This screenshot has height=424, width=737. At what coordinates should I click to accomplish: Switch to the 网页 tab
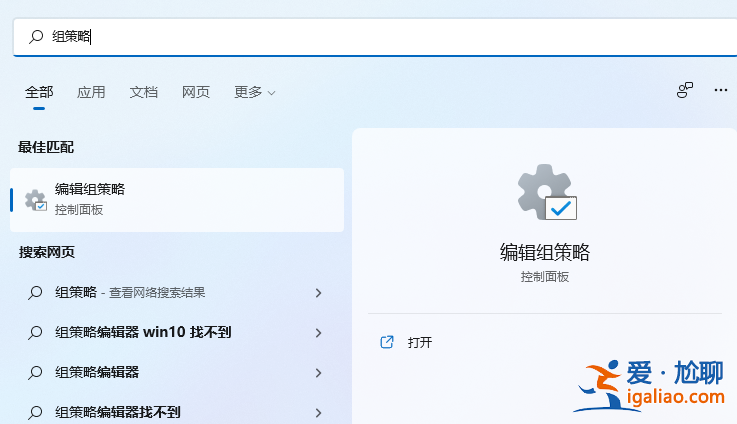point(196,92)
